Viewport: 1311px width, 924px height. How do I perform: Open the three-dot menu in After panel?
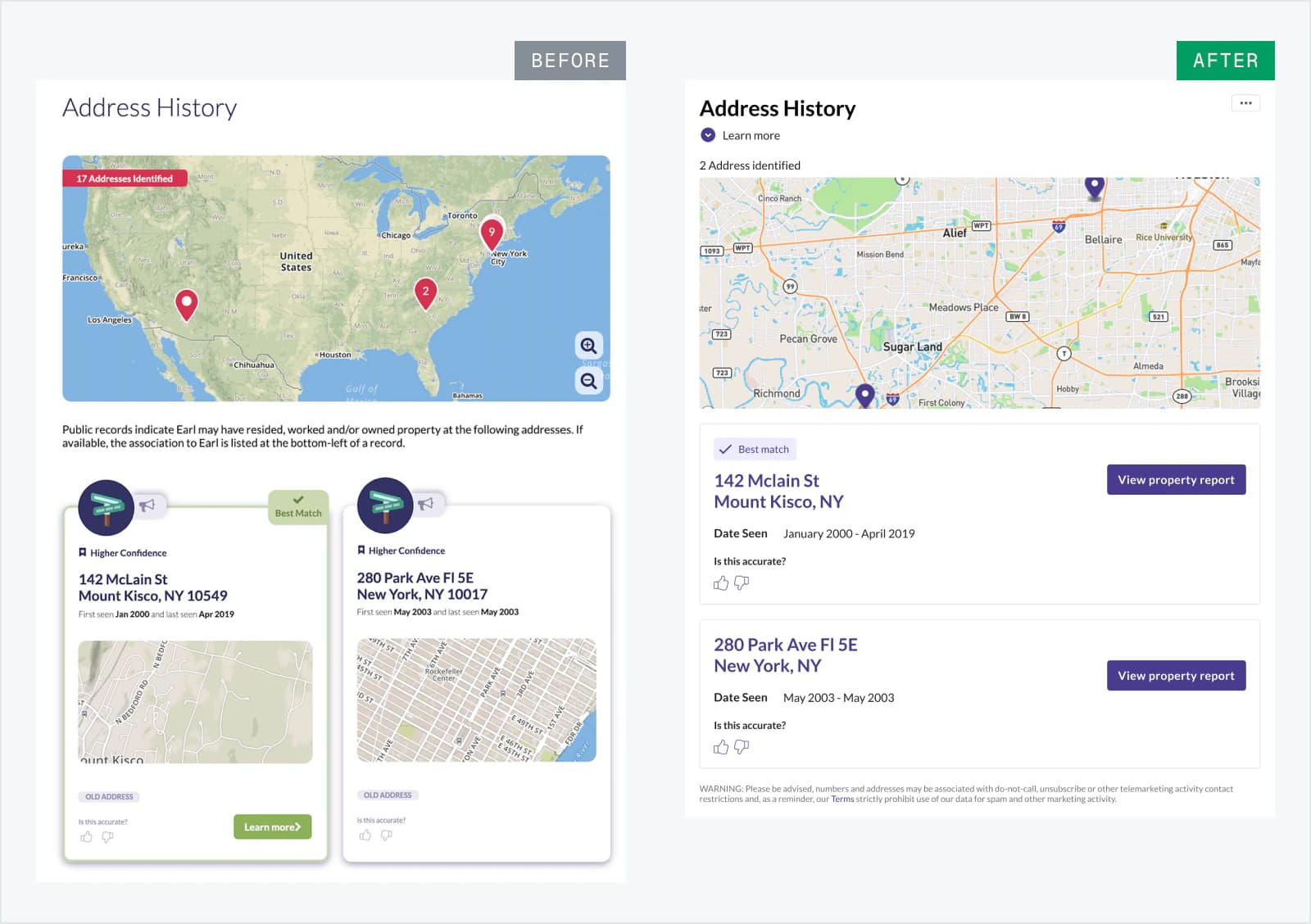(1245, 103)
